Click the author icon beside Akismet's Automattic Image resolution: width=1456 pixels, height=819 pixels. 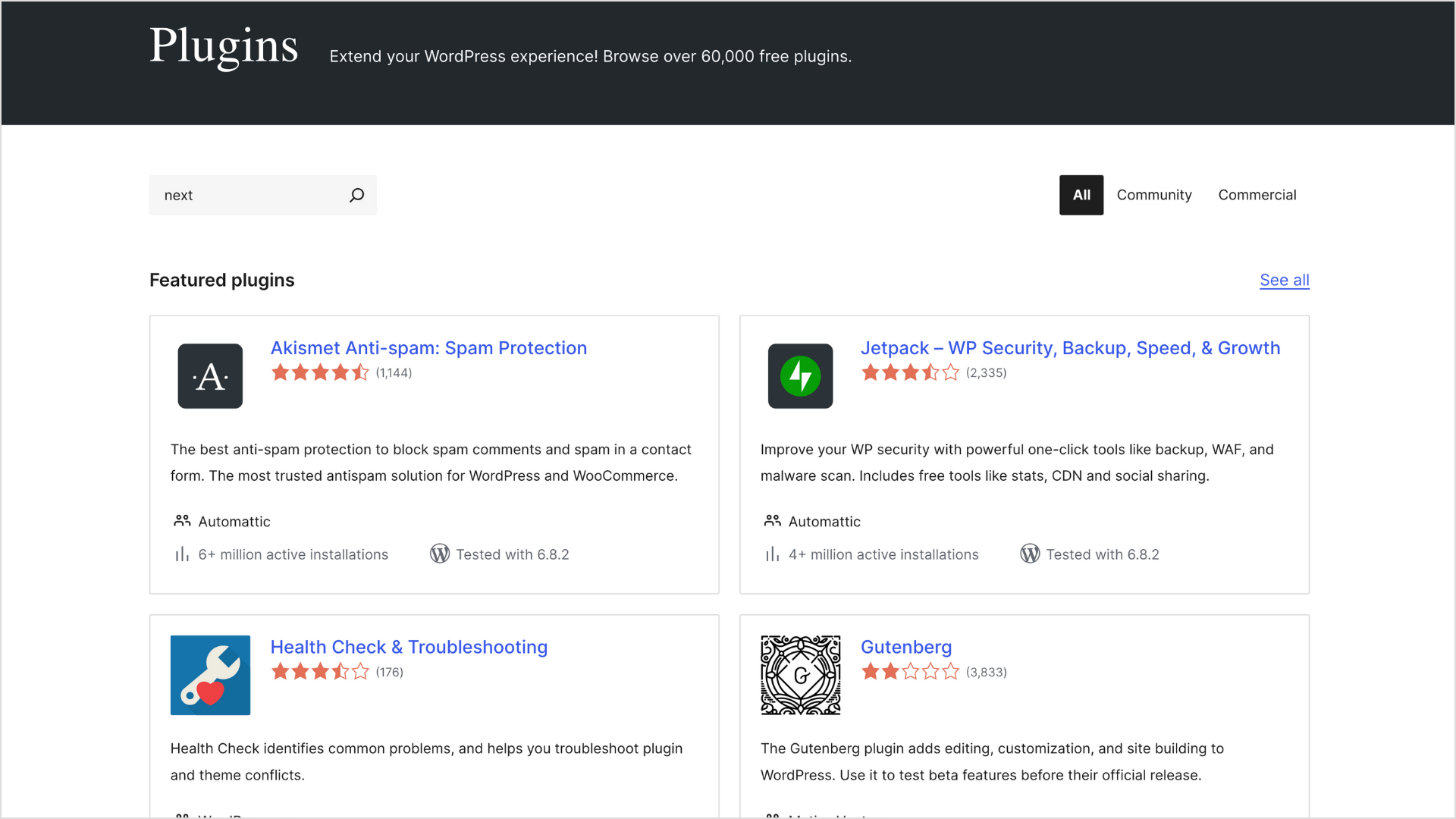tap(182, 521)
